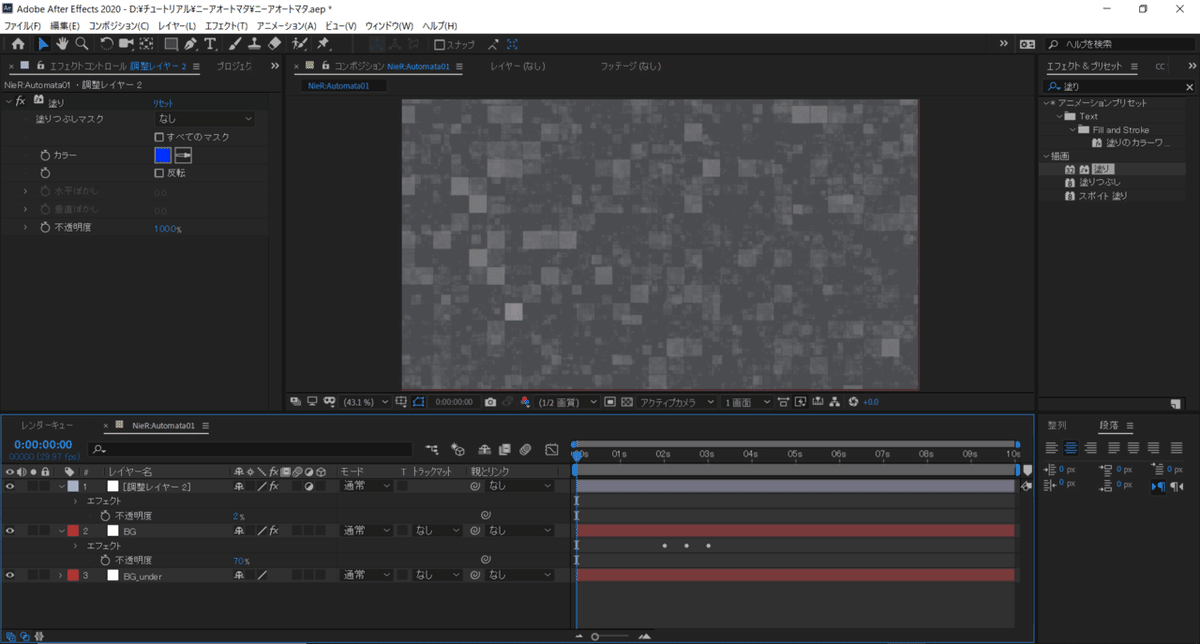Click the blue カラー color swatch
Viewport: 1200px width, 644px height.
(x=163, y=156)
